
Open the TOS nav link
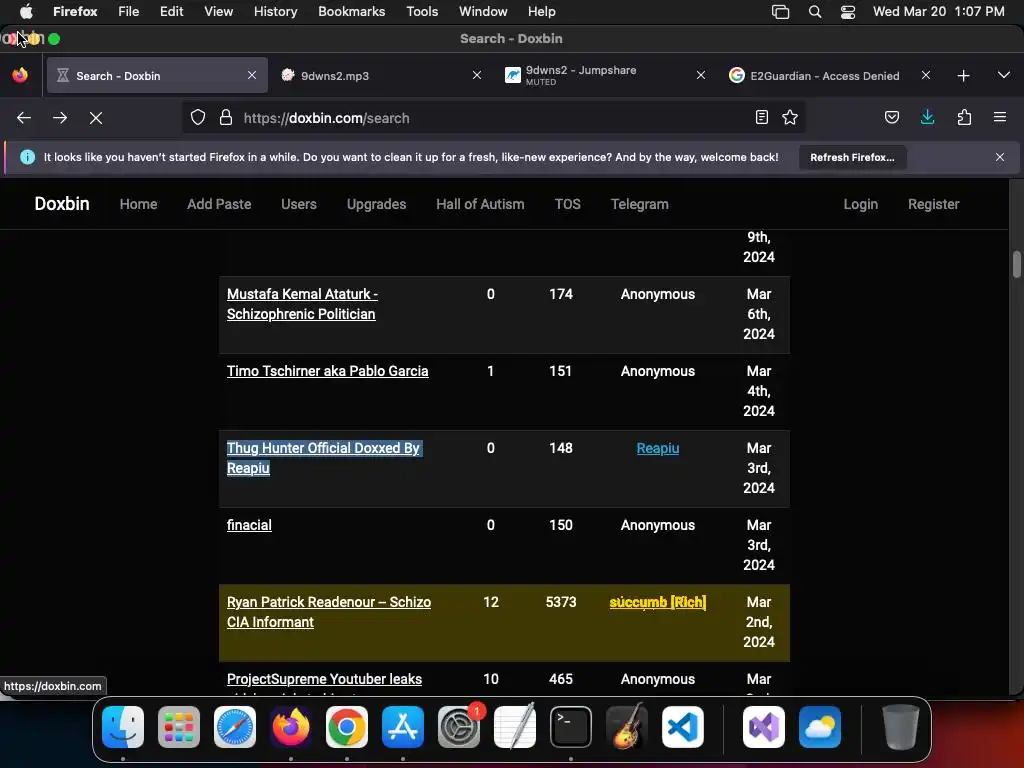point(568,204)
